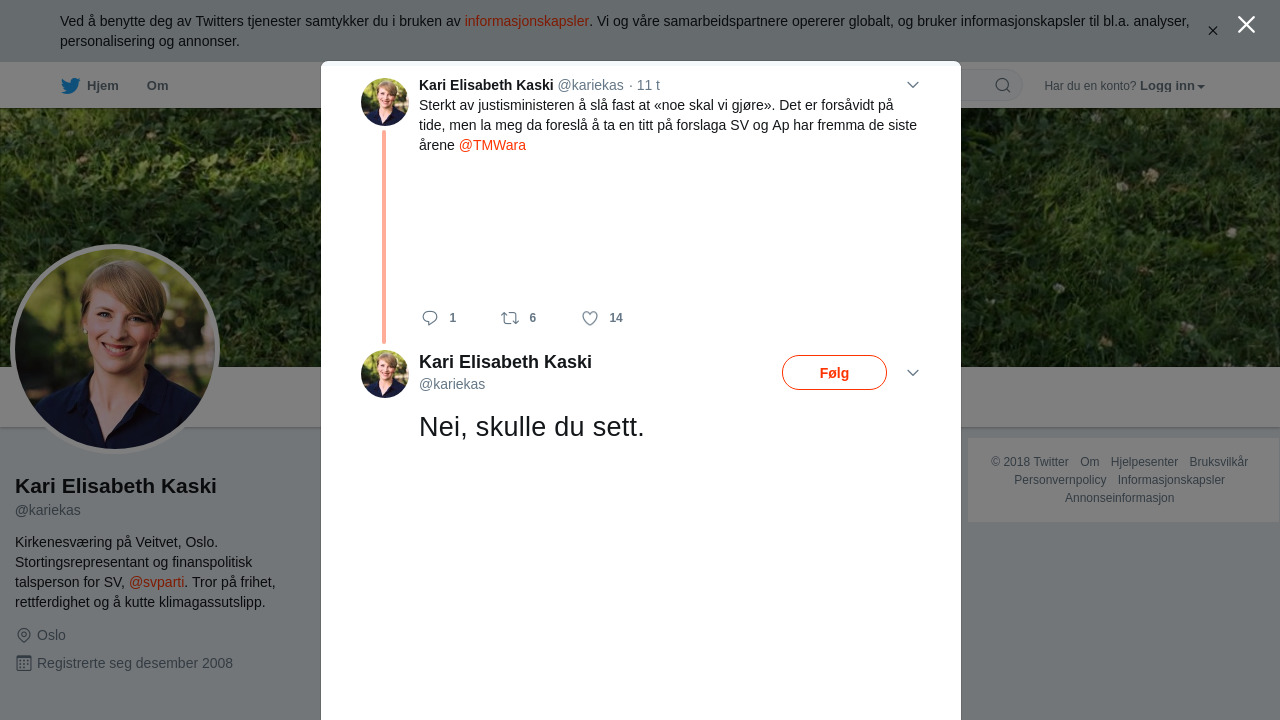Click the reply icon under the first tweet
Image resolution: width=1280 pixels, height=720 pixels.
[430, 318]
